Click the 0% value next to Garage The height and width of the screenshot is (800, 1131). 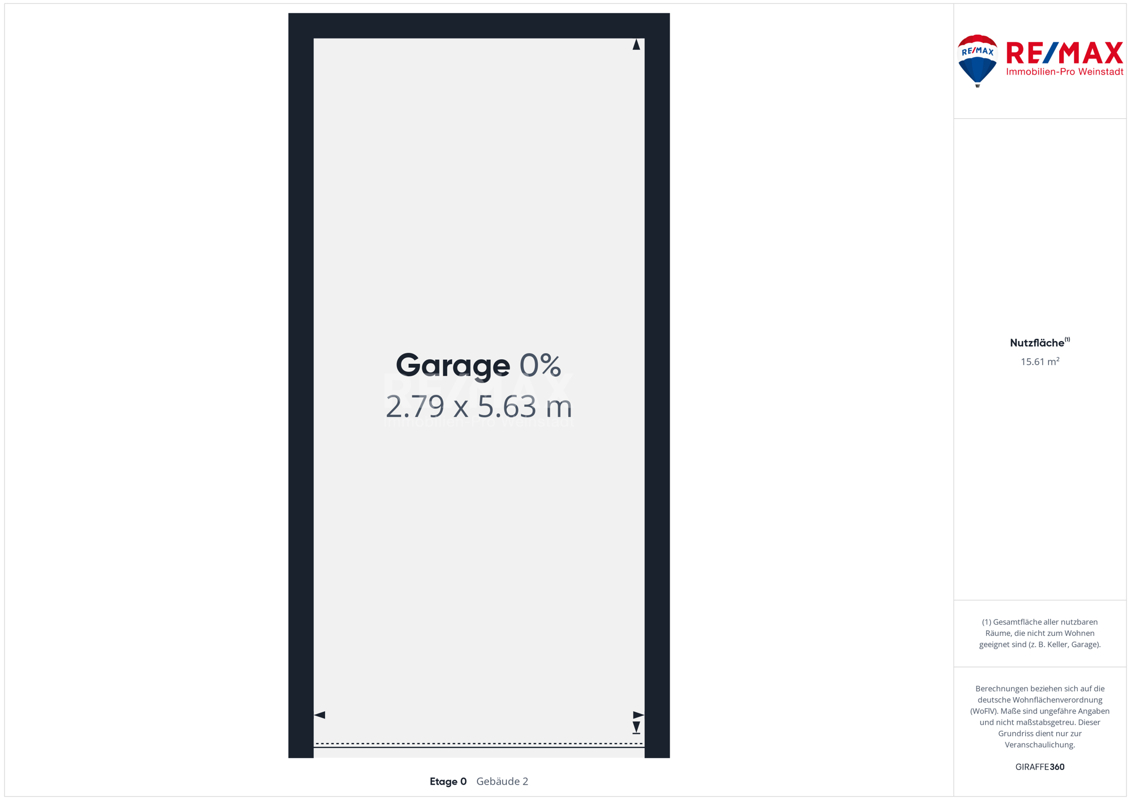(x=540, y=365)
